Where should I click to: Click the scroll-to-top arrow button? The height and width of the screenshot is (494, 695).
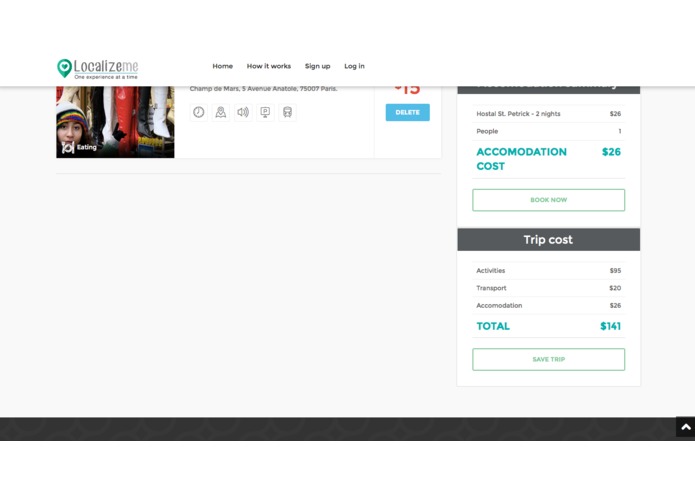click(685, 427)
